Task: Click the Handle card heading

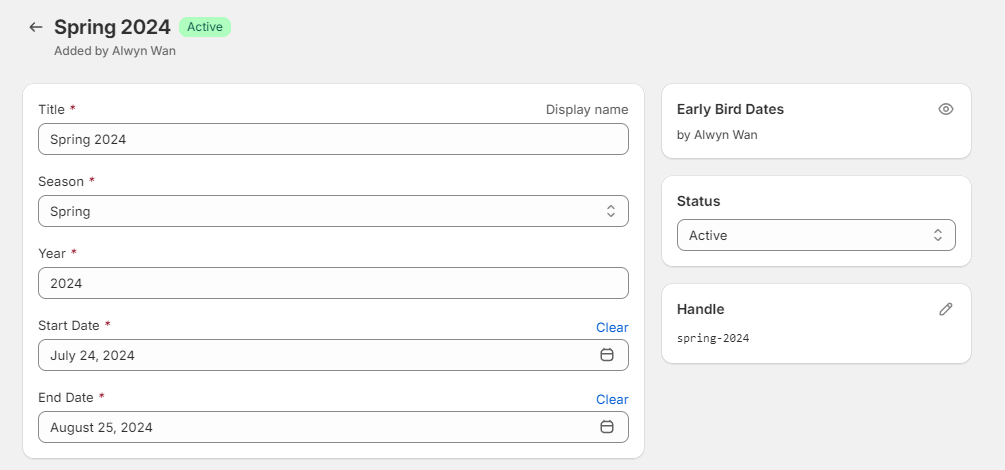Action: coord(701,309)
